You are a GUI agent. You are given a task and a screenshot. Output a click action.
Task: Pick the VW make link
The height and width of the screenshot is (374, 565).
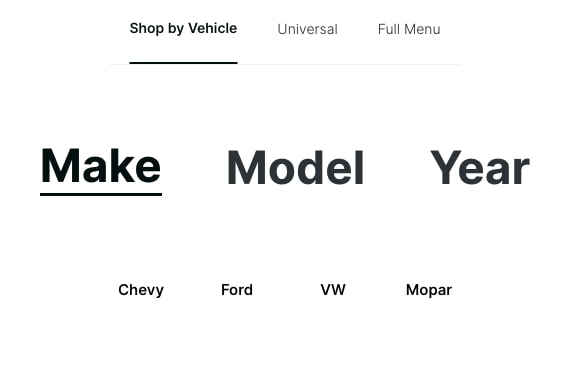[x=333, y=290]
